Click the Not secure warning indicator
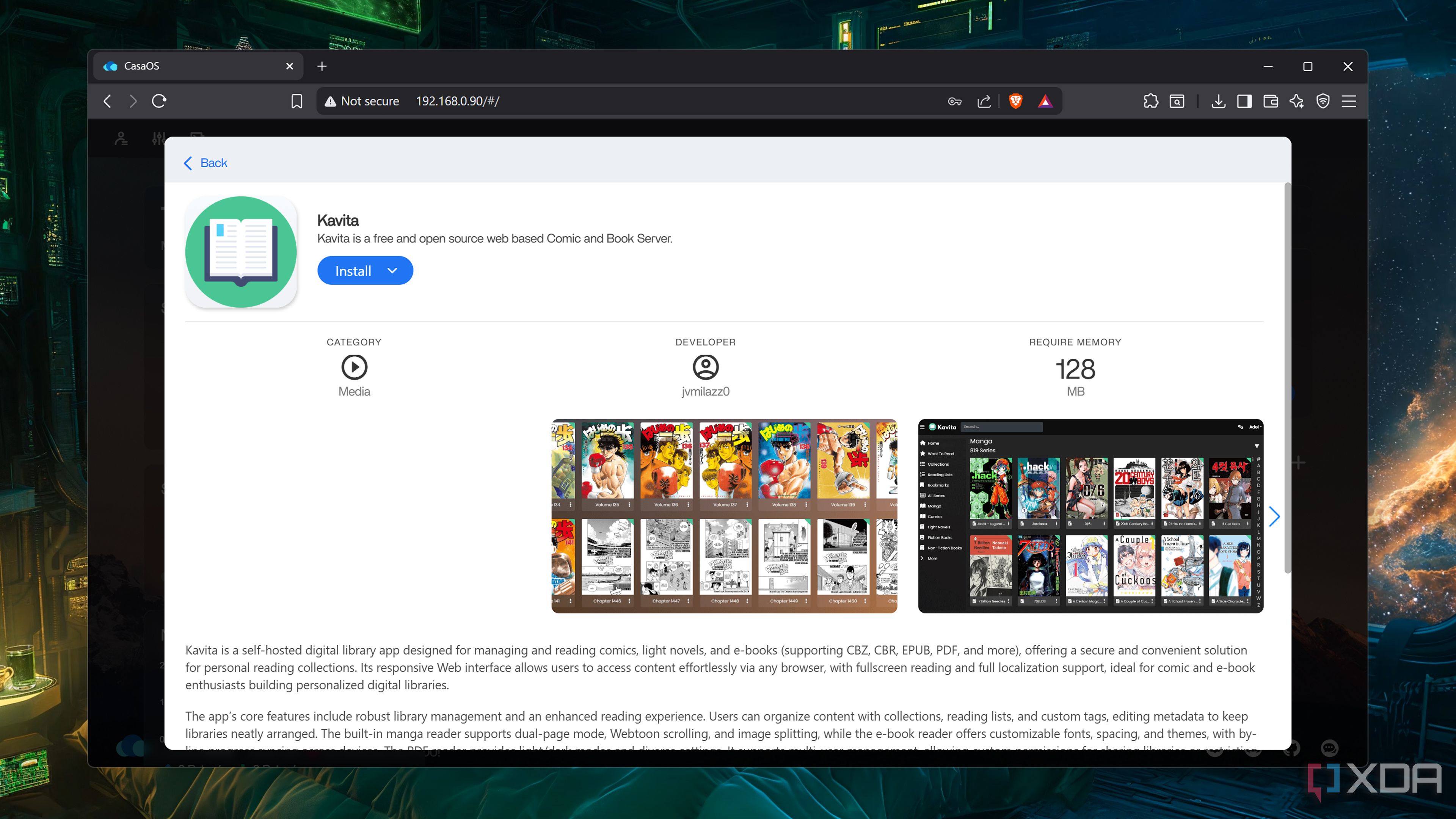The width and height of the screenshot is (1456, 819). pyautogui.click(x=362, y=101)
